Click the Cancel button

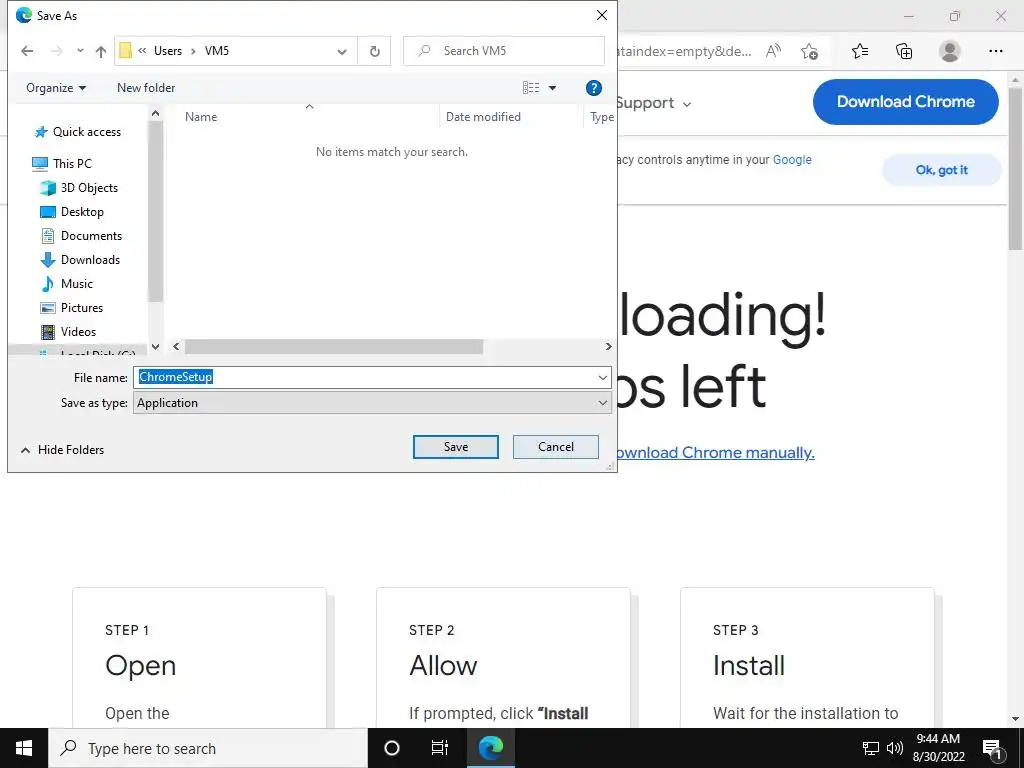[x=556, y=447]
